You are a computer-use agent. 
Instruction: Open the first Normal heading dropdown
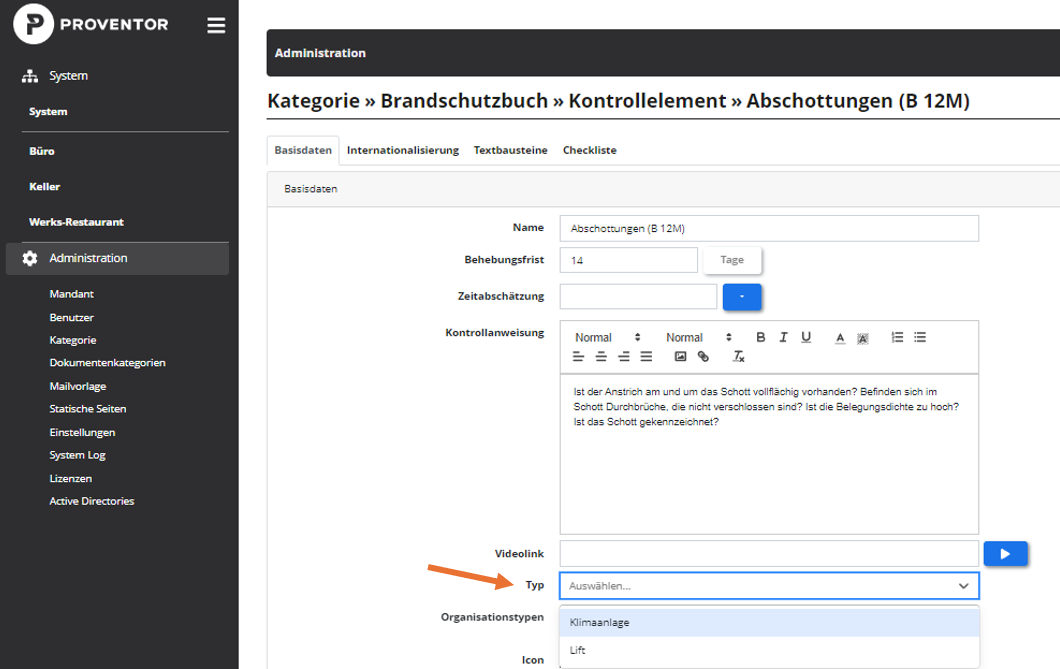point(607,337)
